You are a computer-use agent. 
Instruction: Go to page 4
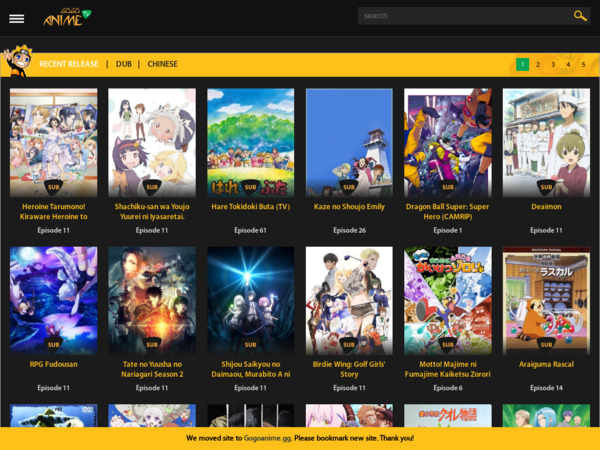pos(568,64)
